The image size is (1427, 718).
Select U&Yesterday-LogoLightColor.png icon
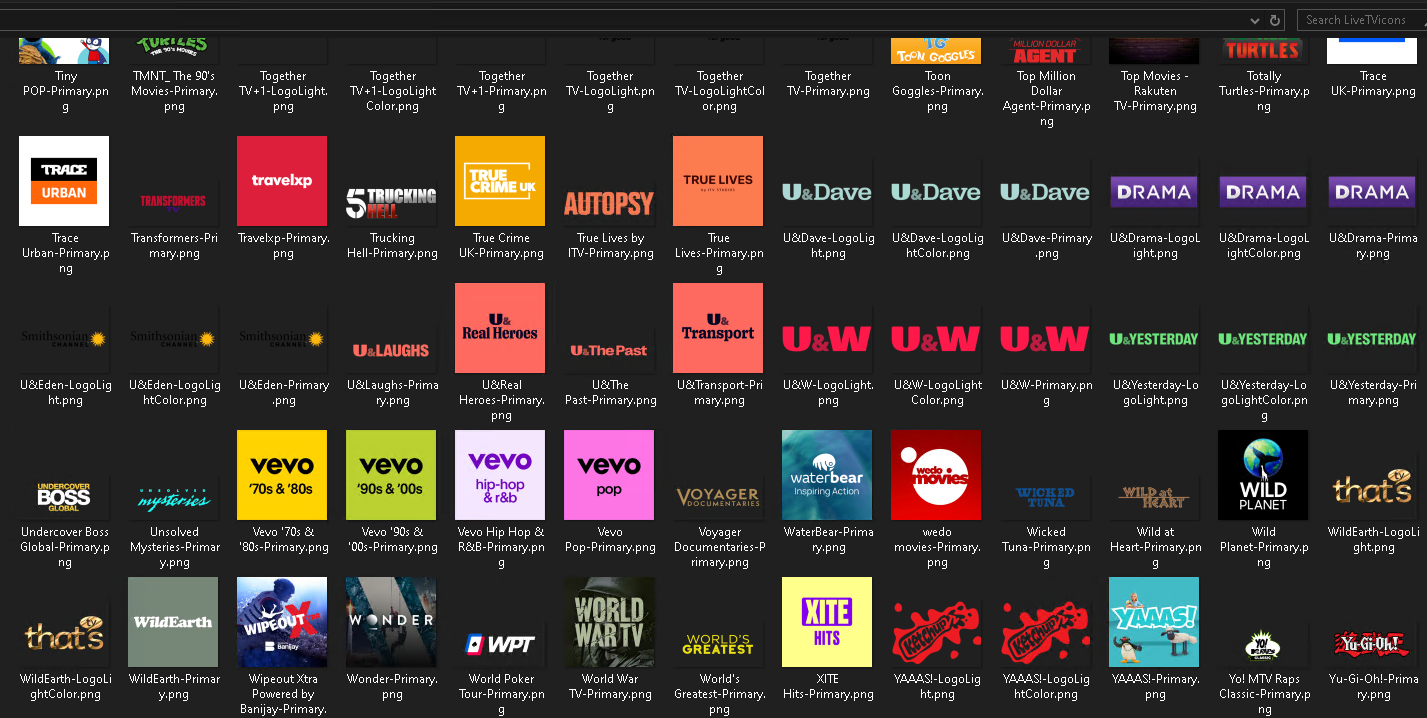coord(1263,340)
